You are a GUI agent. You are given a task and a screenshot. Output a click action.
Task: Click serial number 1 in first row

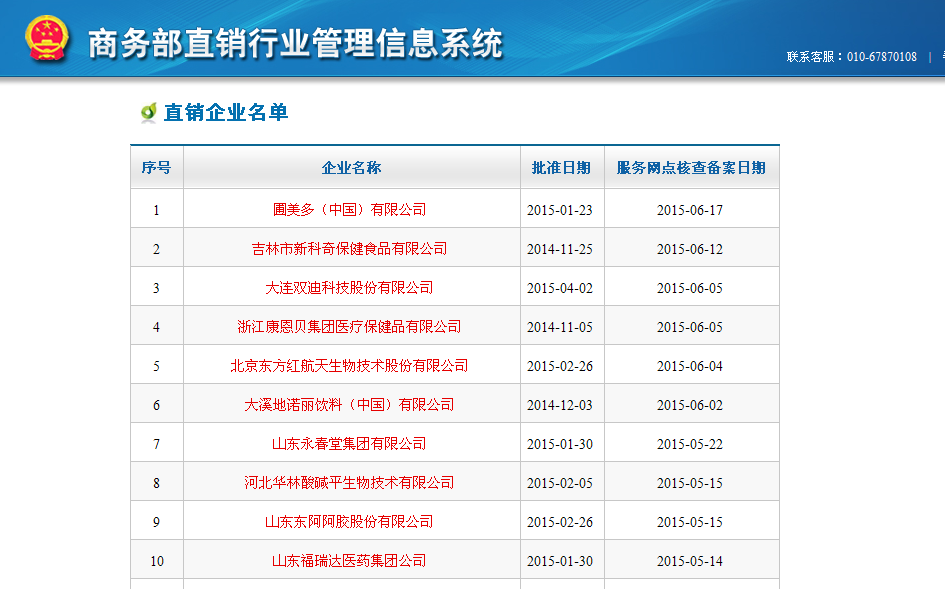157,210
